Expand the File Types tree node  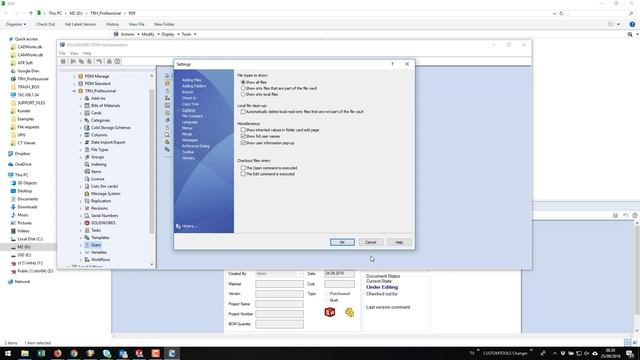80,150
